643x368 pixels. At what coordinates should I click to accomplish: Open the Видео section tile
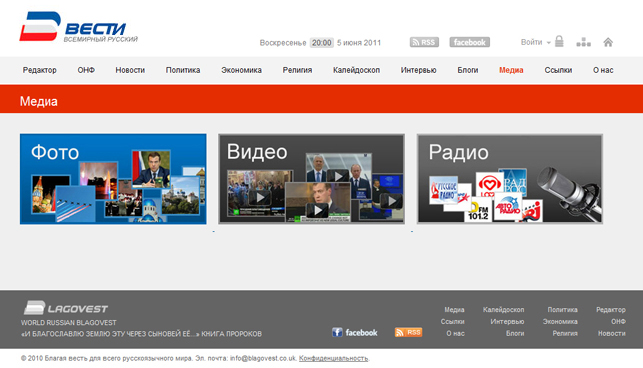coord(312,179)
